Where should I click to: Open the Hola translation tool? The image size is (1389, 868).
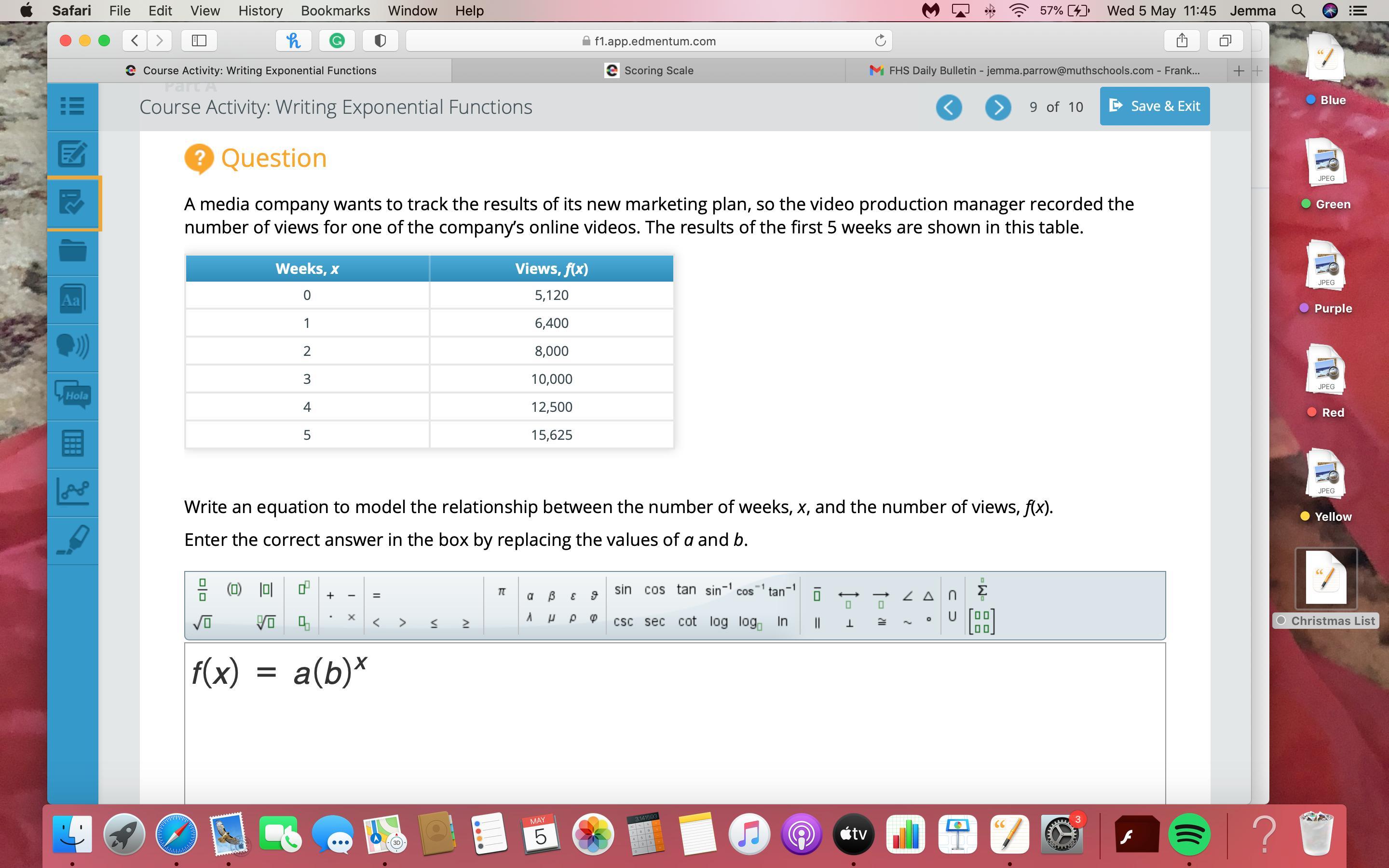[x=72, y=395]
